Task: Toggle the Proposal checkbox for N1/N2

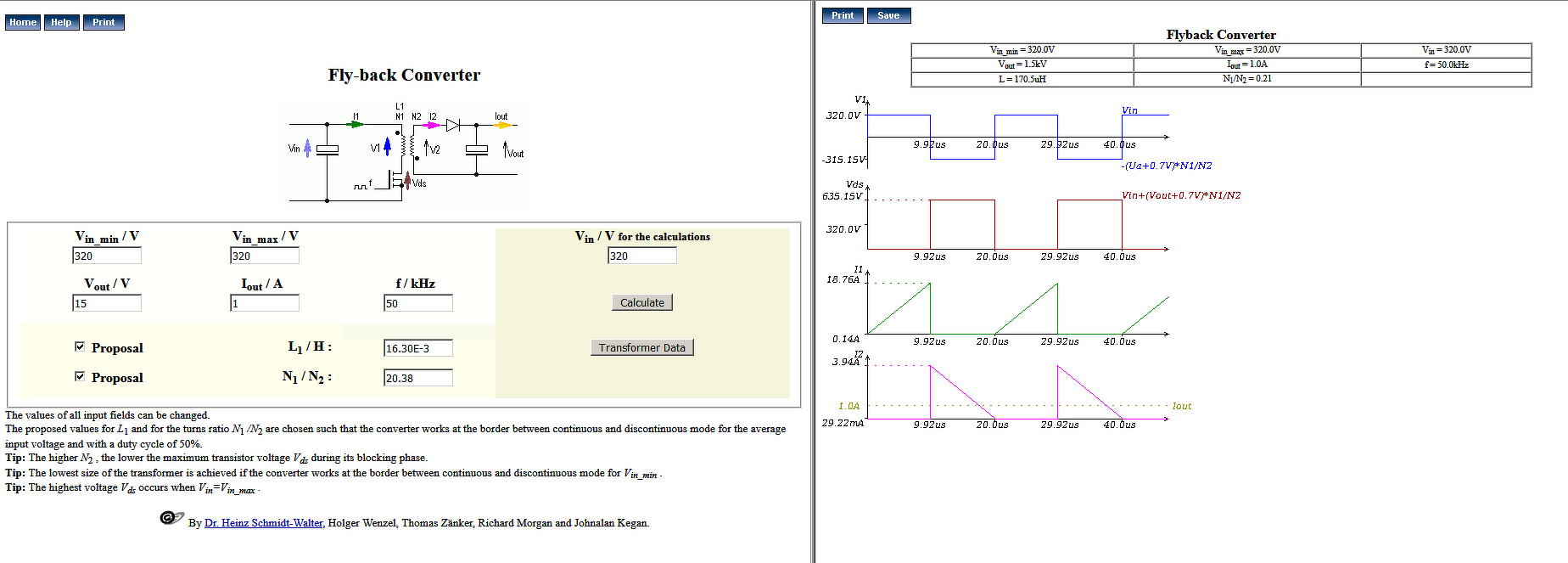Action: [80, 376]
